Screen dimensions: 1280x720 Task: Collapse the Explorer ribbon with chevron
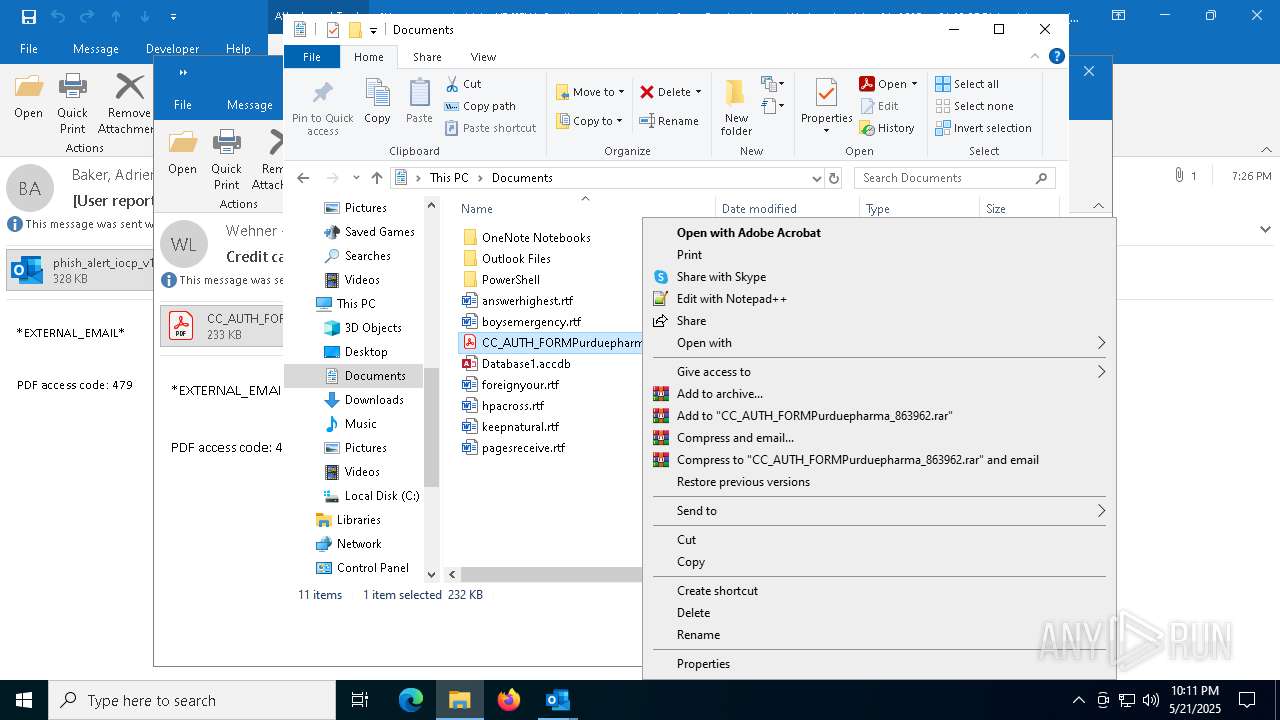(x=1036, y=57)
